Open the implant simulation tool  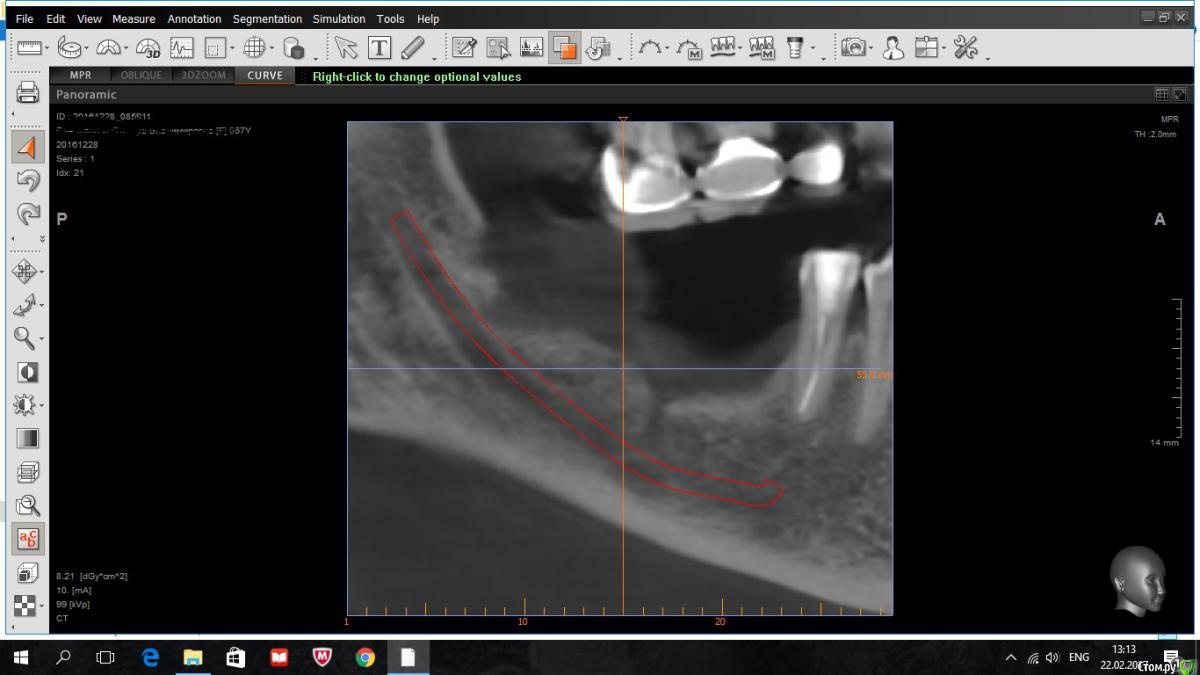pos(796,47)
